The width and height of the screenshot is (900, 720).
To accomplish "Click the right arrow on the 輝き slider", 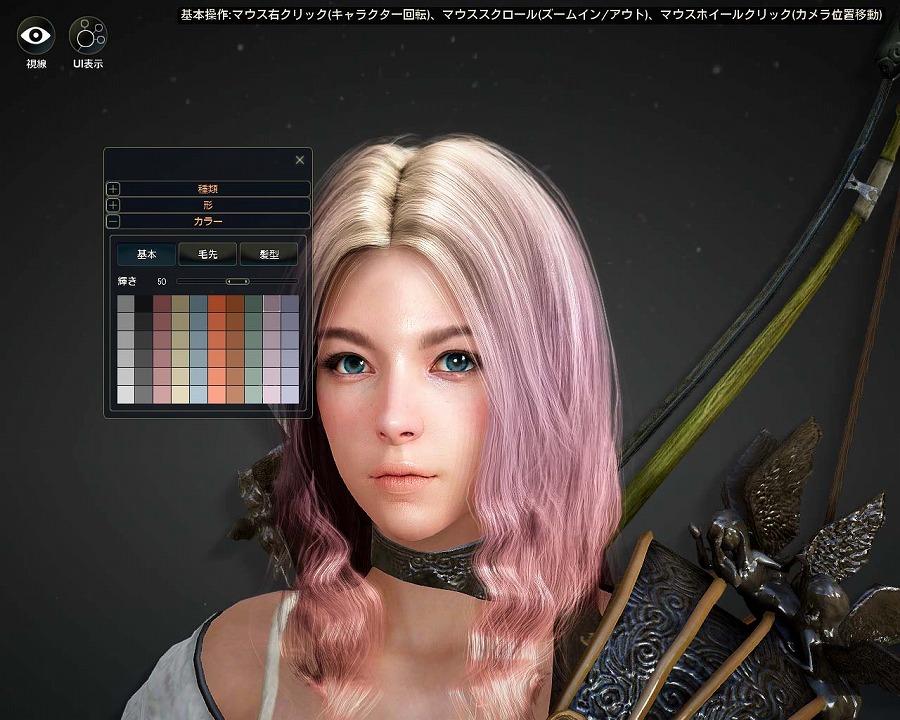I will pos(247,281).
